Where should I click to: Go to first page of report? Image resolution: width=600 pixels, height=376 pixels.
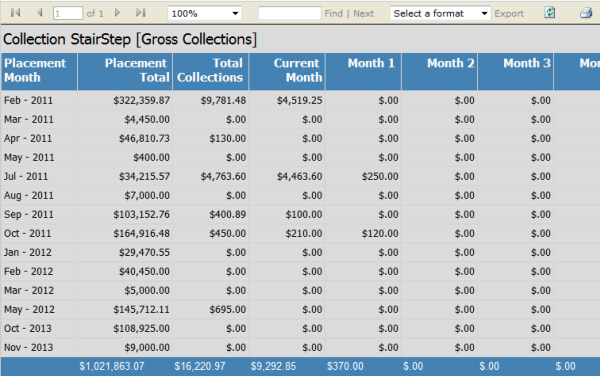click(x=15, y=13)
